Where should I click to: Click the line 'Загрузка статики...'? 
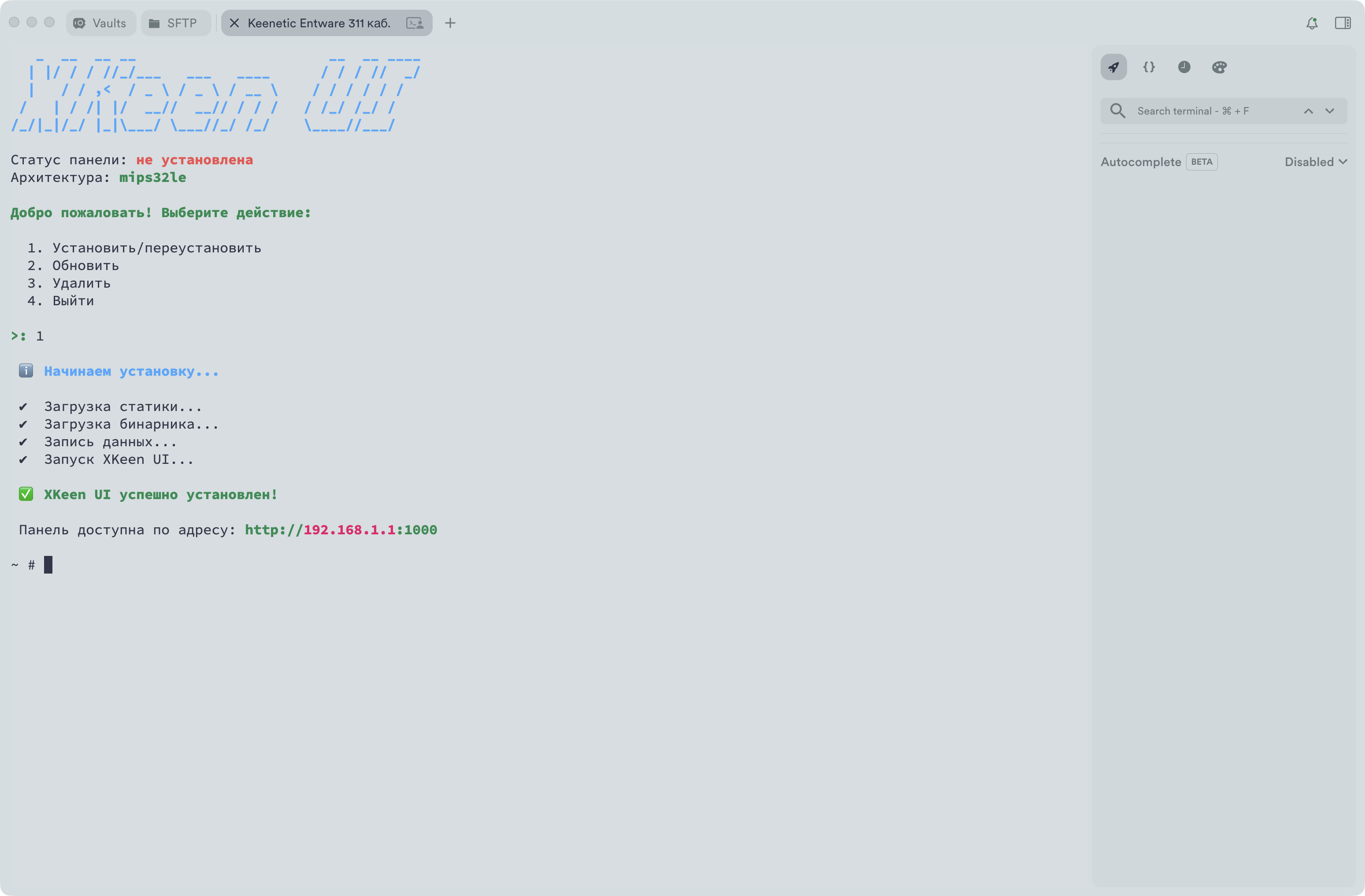click(123, 407)
